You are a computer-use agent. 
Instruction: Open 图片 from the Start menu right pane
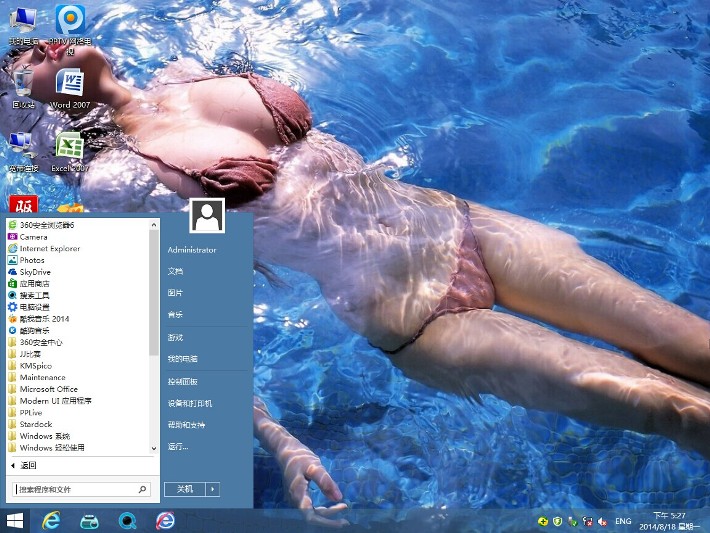tap(175, 293)
